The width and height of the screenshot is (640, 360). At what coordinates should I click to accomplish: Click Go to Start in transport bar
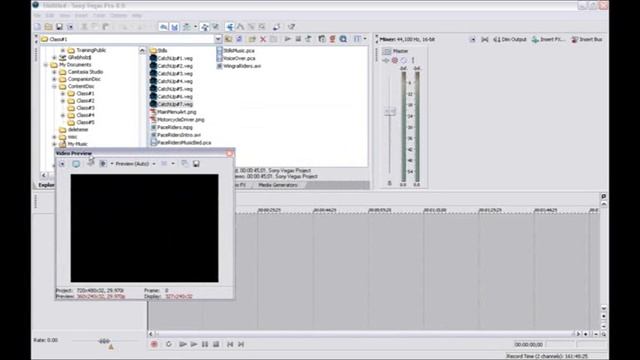point(230,344)
